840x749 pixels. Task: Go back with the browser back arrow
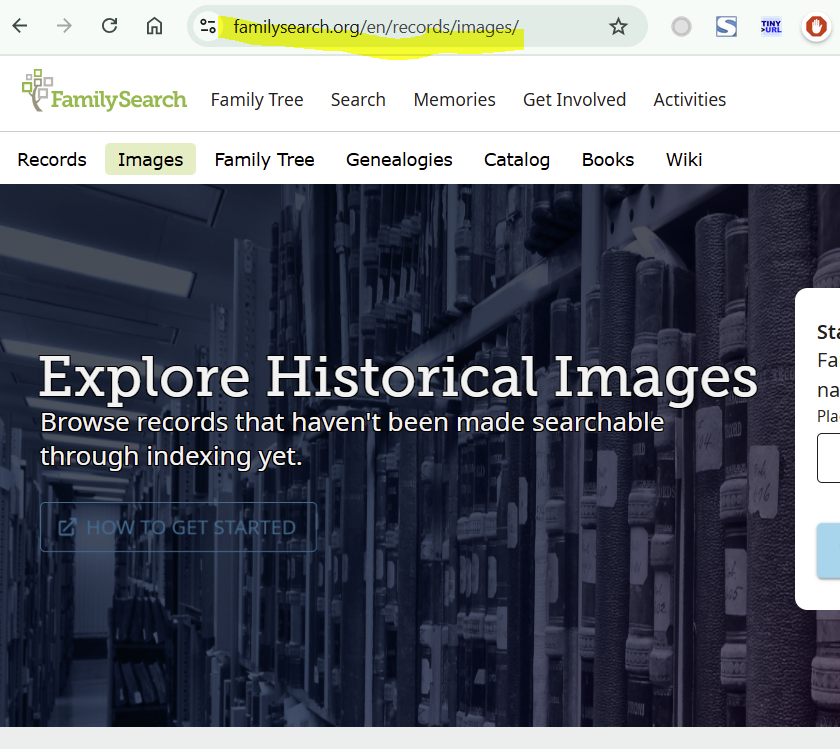point(20,26)
